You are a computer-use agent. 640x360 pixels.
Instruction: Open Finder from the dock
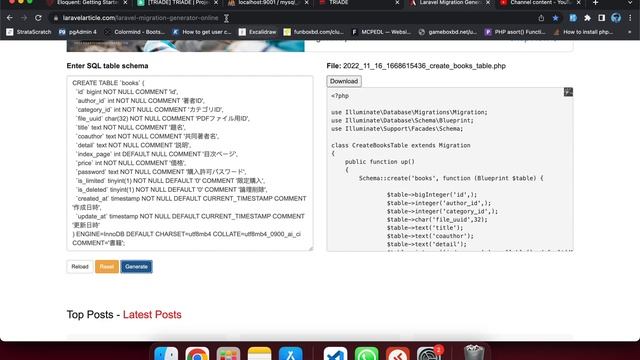coord(166,354)
